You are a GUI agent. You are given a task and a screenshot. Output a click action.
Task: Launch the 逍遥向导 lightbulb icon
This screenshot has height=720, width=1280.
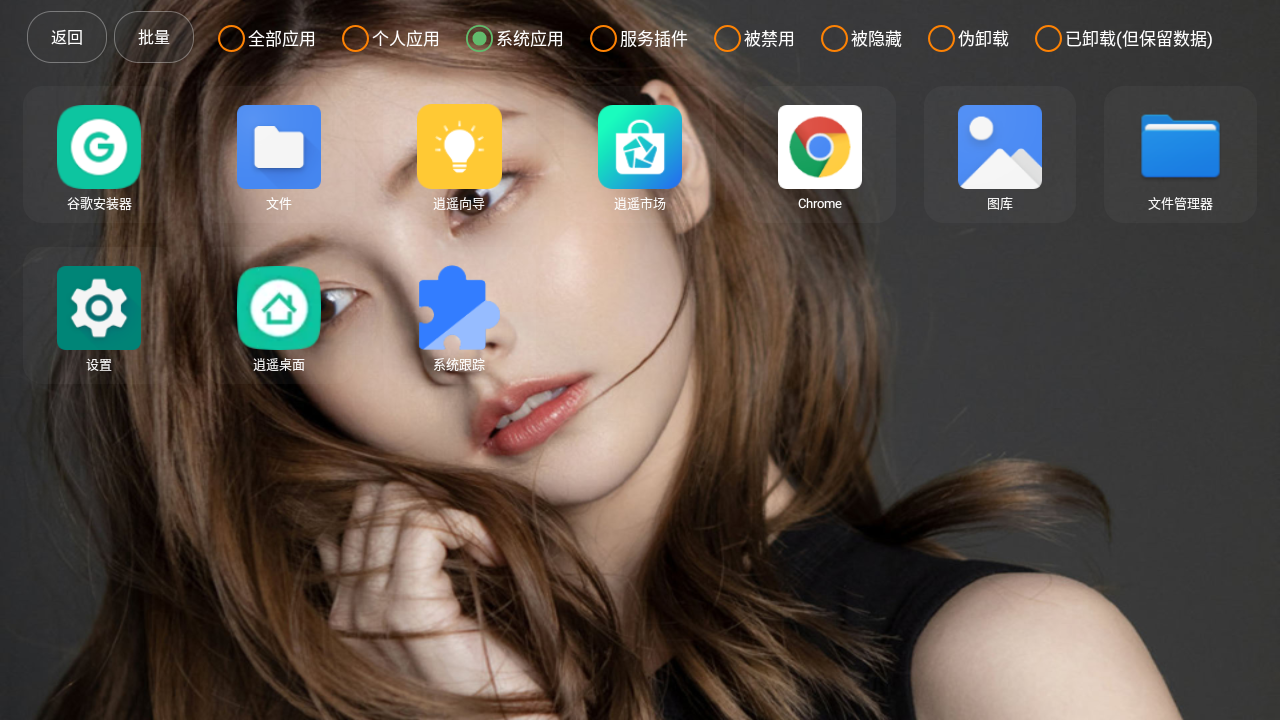[x=459, y=147]
